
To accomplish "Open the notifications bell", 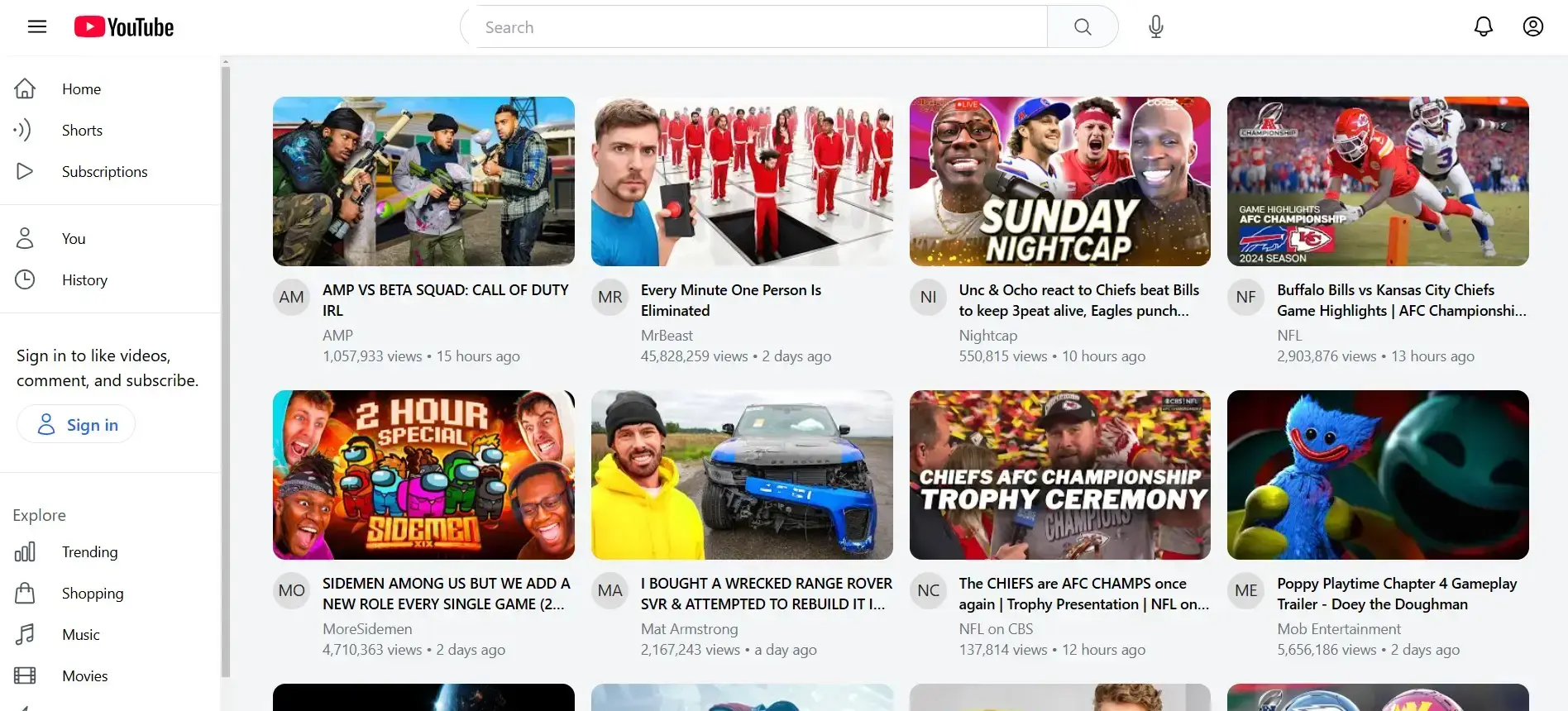I will [1484, 26].
